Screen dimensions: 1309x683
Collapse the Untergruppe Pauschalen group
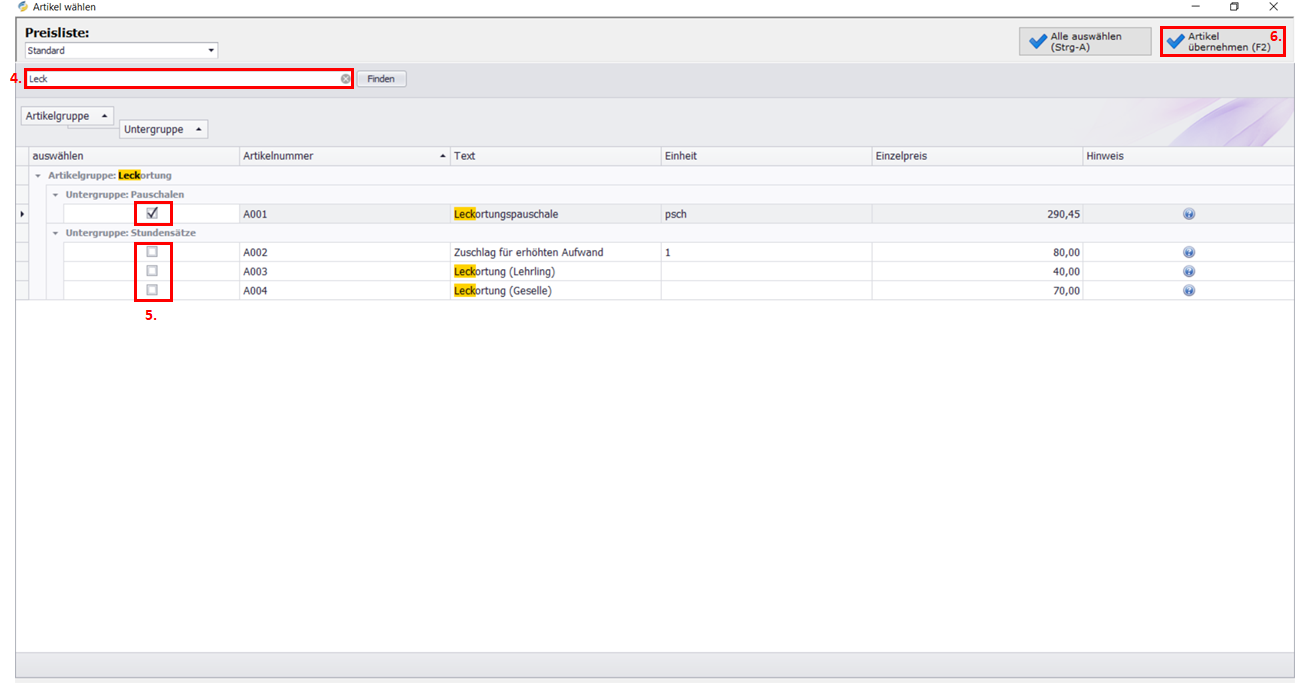56,195
